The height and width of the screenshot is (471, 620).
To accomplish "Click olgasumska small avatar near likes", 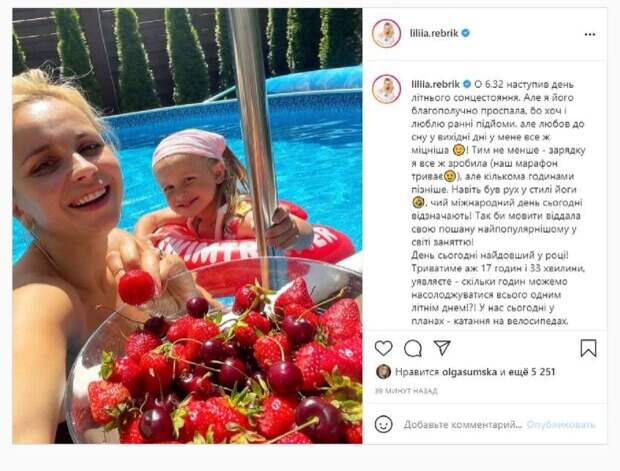I will (383, 372).
